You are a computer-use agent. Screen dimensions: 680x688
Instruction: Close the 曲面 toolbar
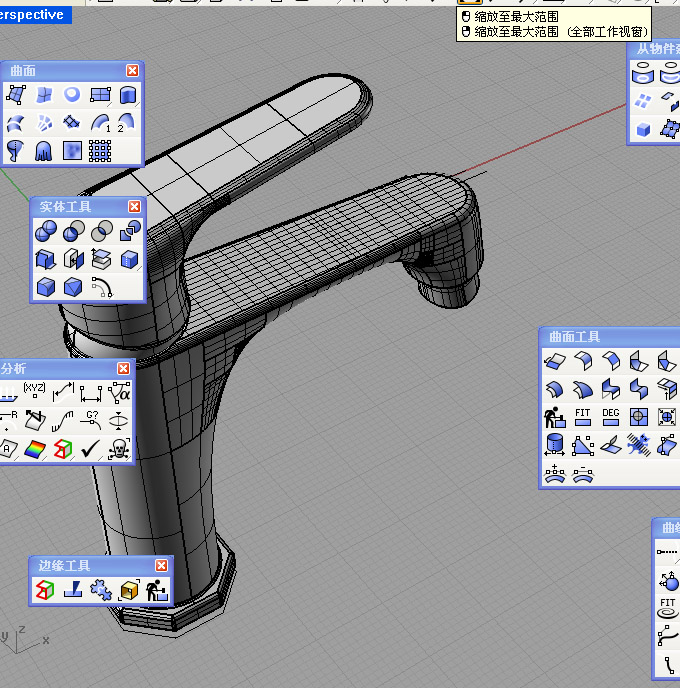(132, 71)
